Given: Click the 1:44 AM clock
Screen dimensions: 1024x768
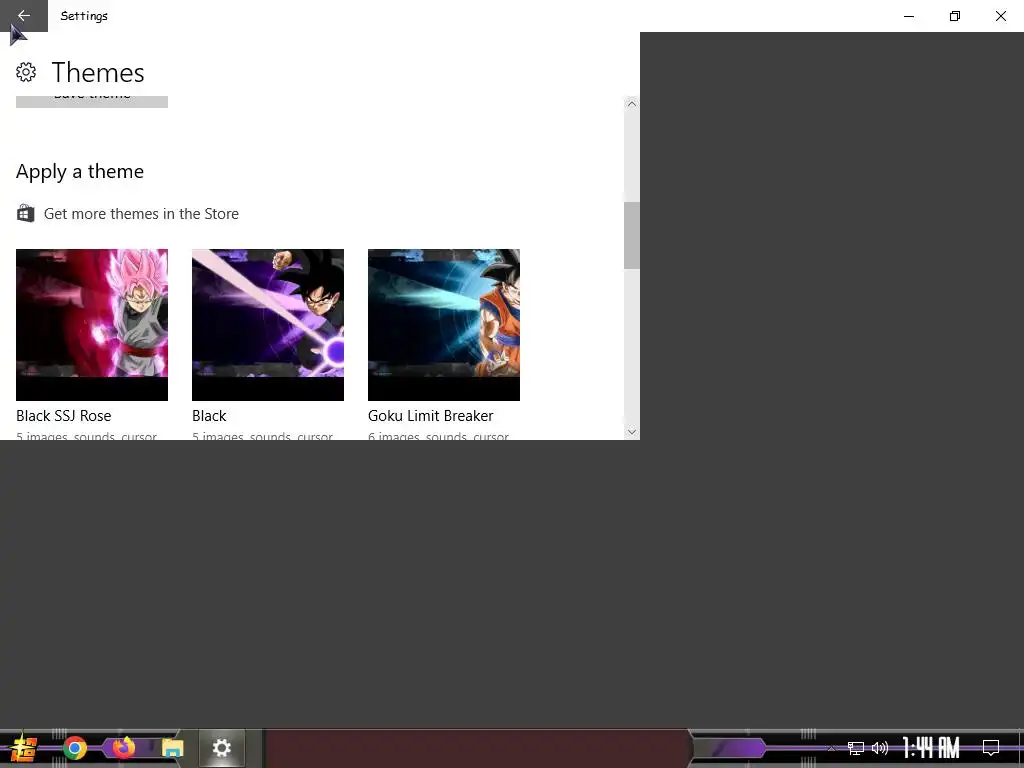Looking at the screenshot, I should click(931, 748).
